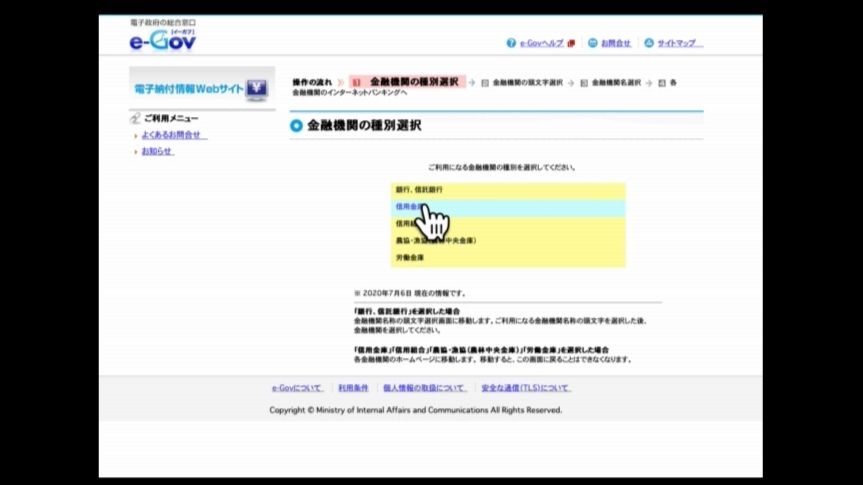Image resolution: width=863 pixels, height=485 pixels.
Task: Open 個人情報の取扱について footer link
Action: [424, 388]
